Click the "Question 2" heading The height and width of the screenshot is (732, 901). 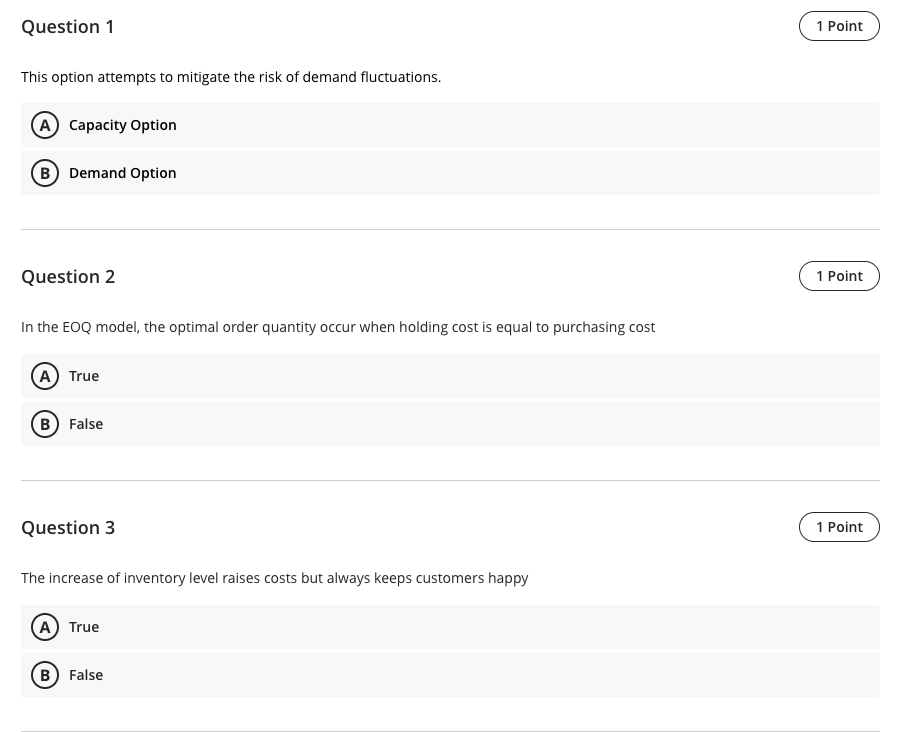coord(68,276)
